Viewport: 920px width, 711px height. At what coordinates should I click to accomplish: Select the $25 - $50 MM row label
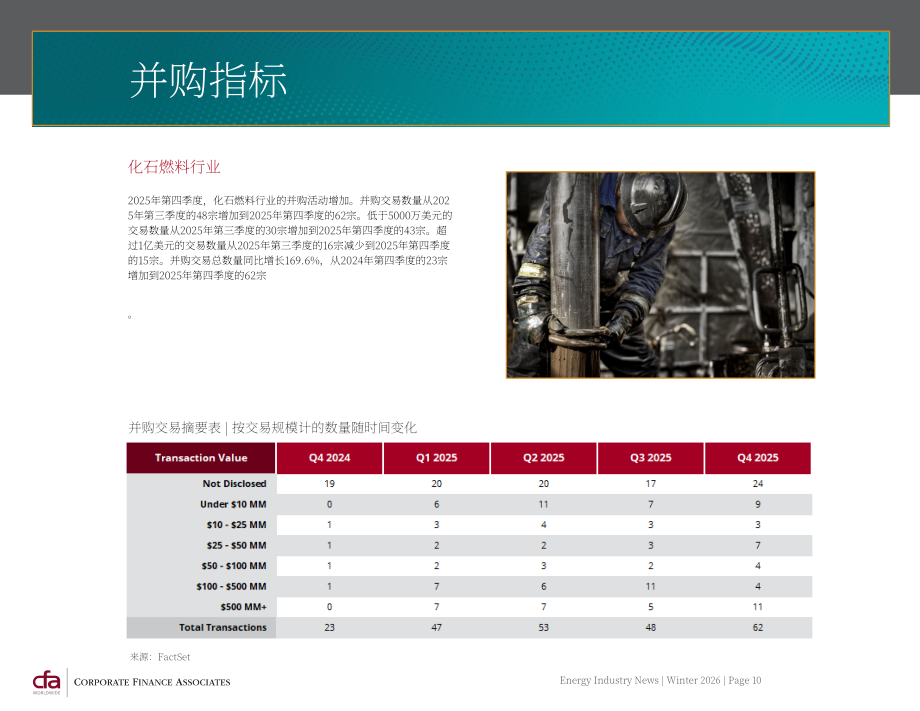[236, 545]
